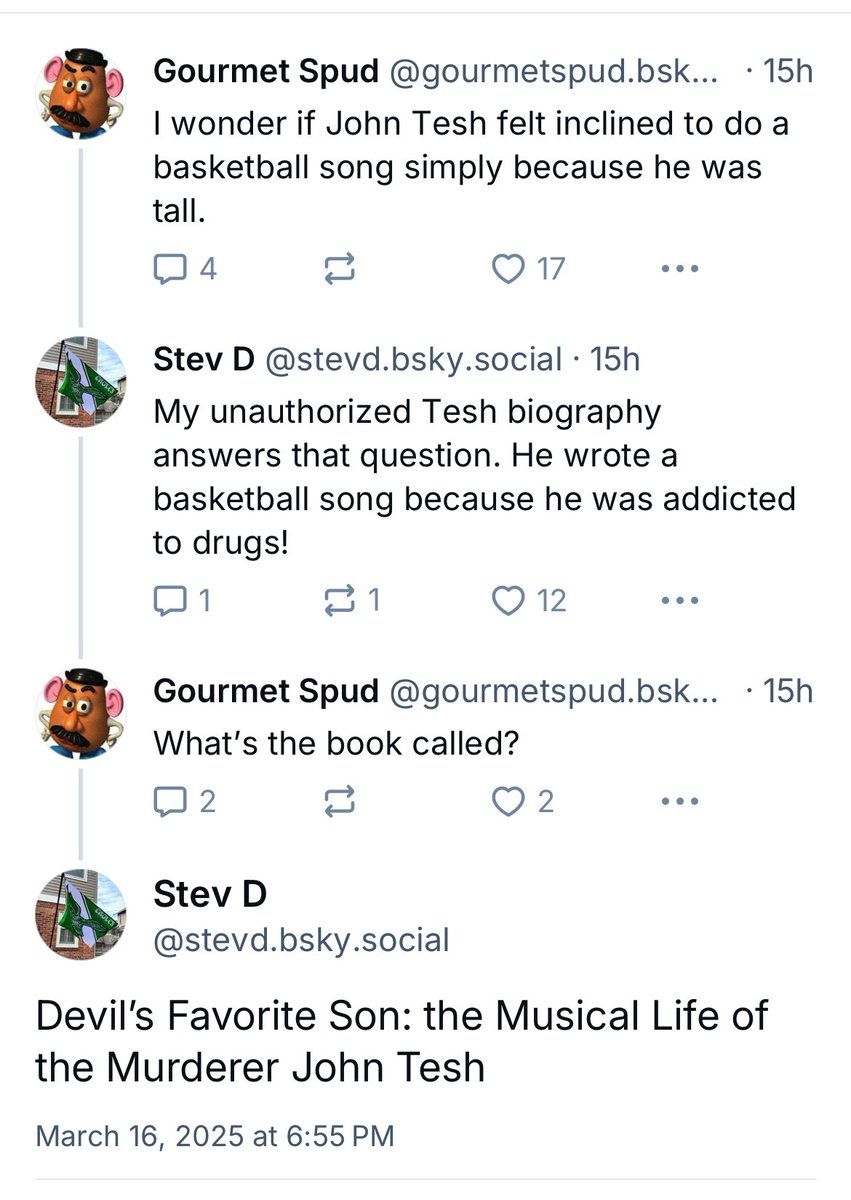Click Gourmet Spud's Mr. Potato Head avatar on third post
851x1200 pixels.
point(81,713)
